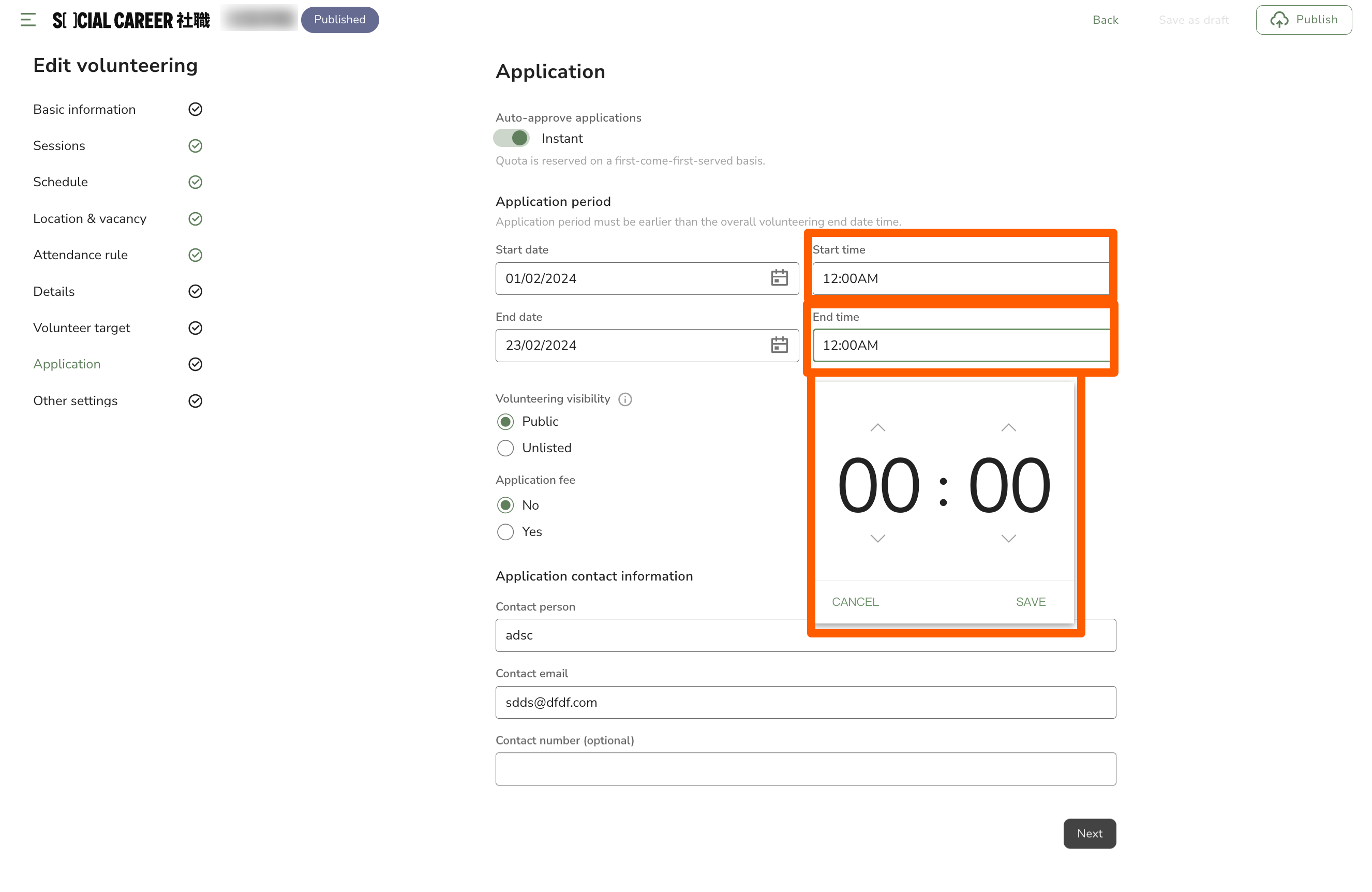The image size is (1372, 892).
Task: Go to Location & vacancy section
Action: 90,218
